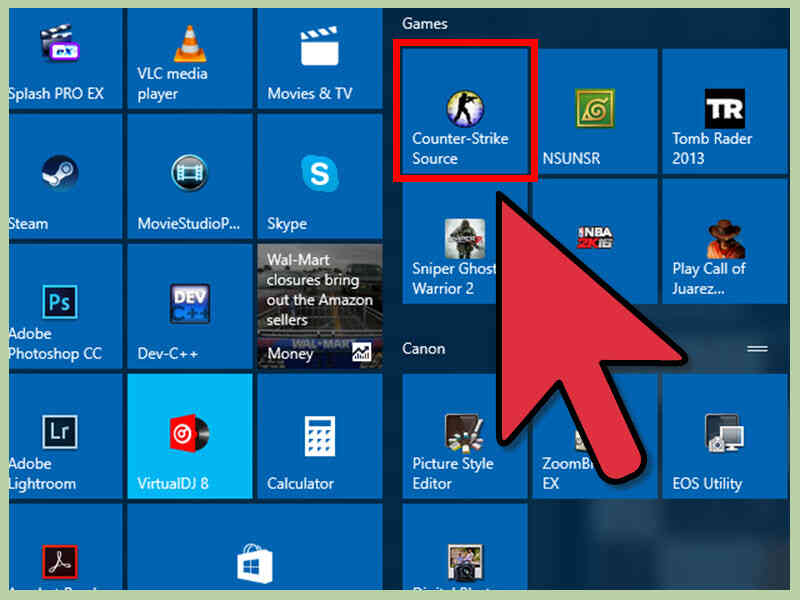The image size is (800, 600).
Task: Launch Dev-C++ tile
Action: 190,306
